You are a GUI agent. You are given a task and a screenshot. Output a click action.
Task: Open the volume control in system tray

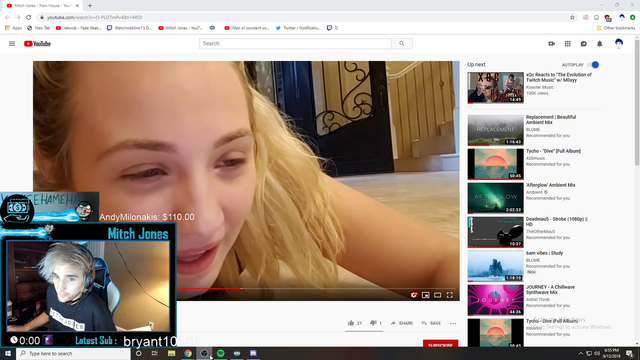tap(597, 353)
